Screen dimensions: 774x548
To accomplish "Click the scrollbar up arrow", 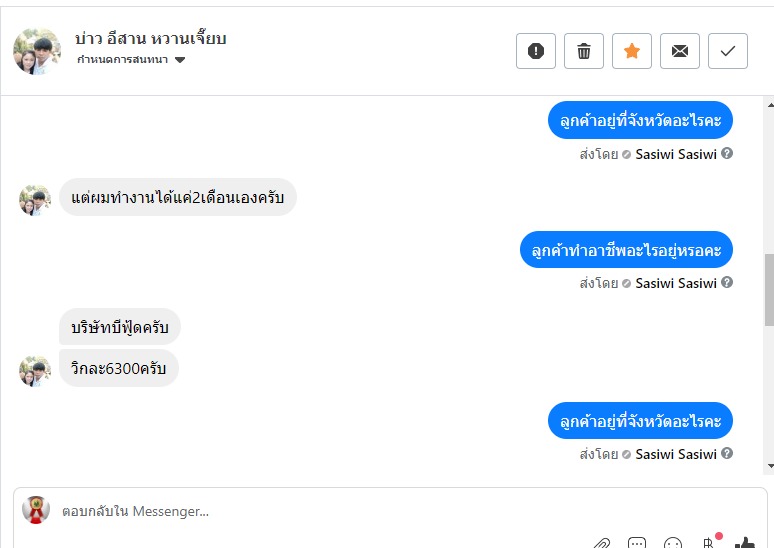I will tap(769, 103).
